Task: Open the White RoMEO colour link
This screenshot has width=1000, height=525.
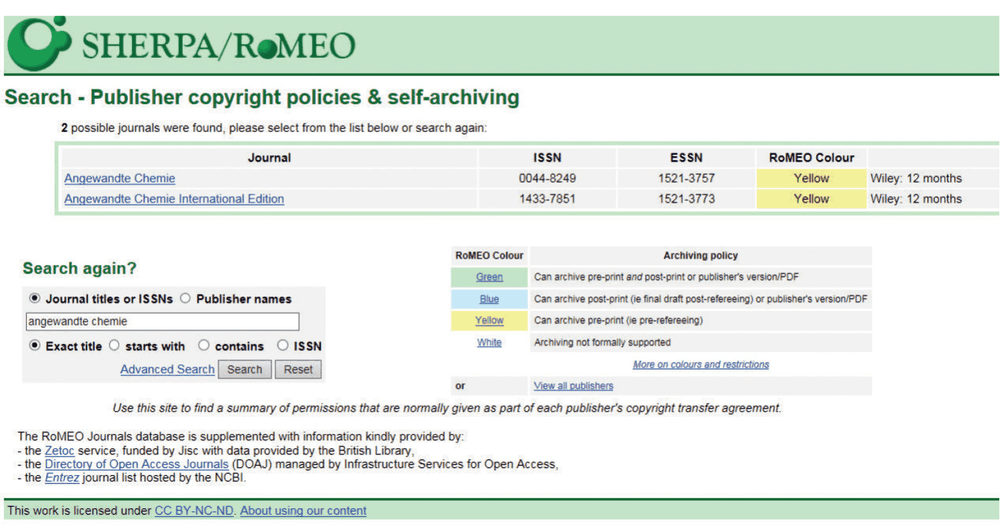Action: point(489,343)
